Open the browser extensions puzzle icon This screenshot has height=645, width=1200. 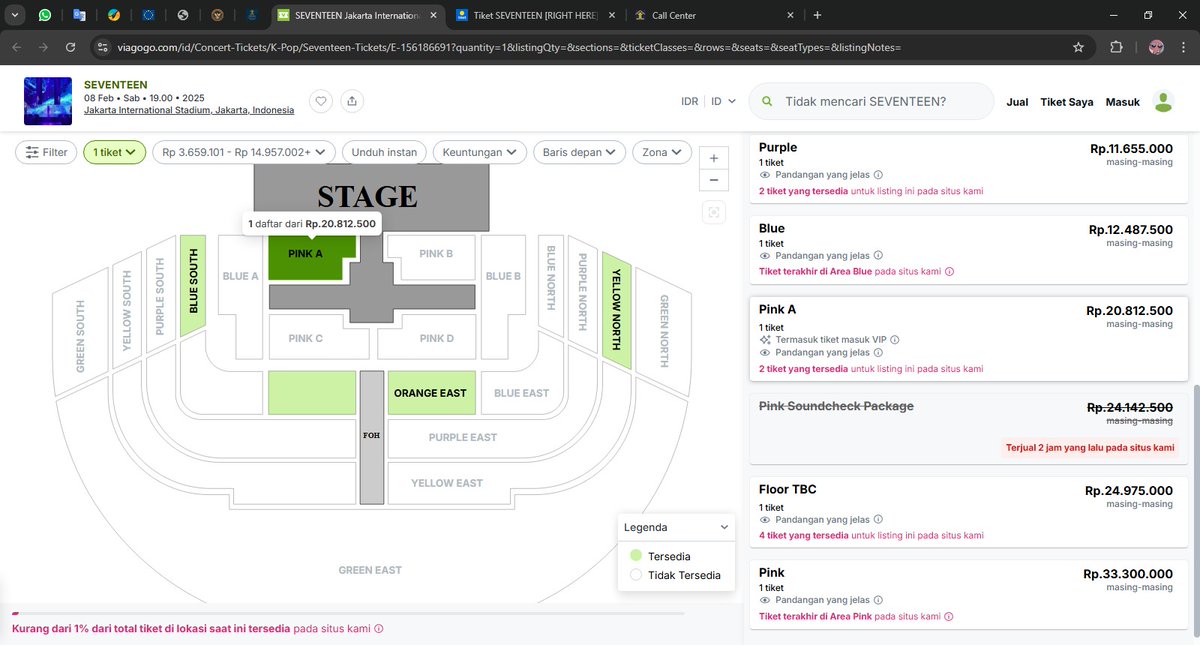(x=1116, y=47)
